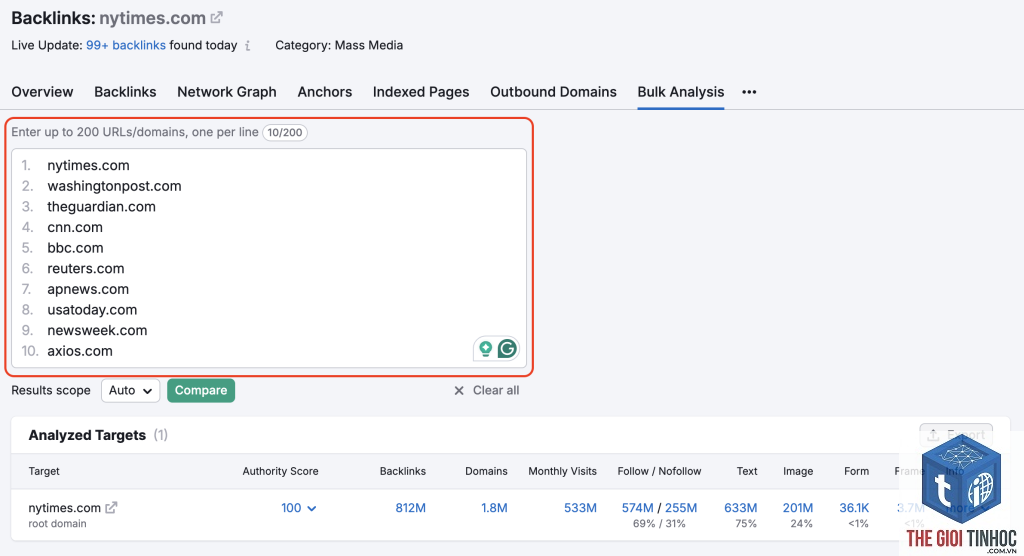This screenshot has height=556, width=1024.
Task: Open the Results scope Auto dropdown
Action: (x=130, y=391)
